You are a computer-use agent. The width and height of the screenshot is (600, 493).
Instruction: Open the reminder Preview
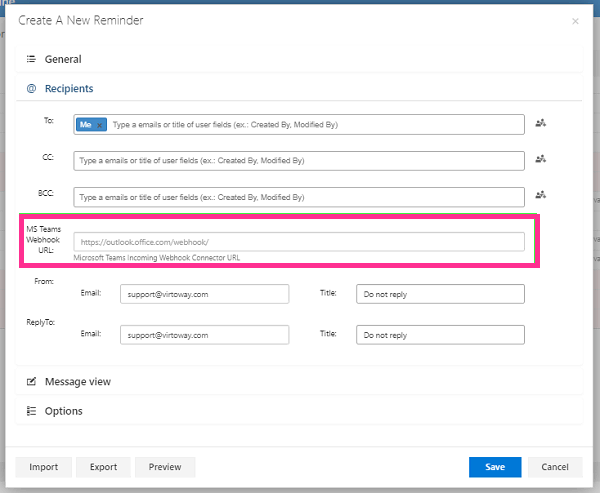[165, 467]
